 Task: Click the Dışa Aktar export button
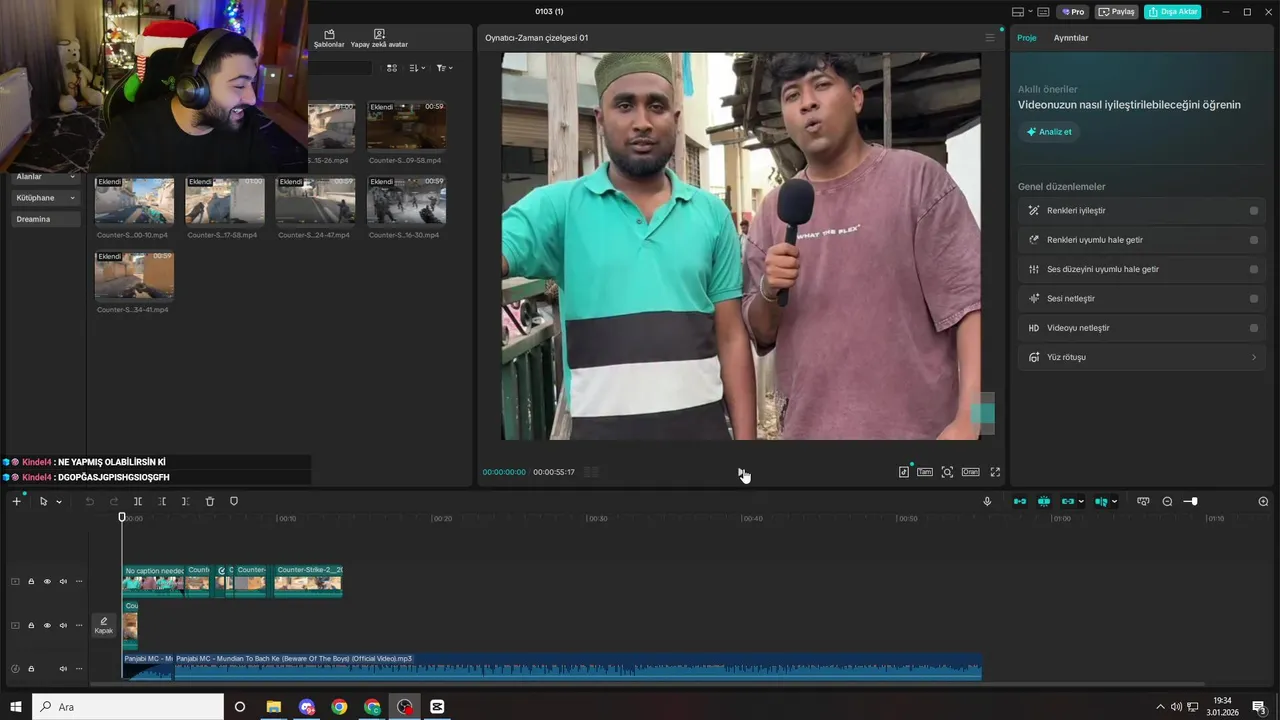(1173, 12)
